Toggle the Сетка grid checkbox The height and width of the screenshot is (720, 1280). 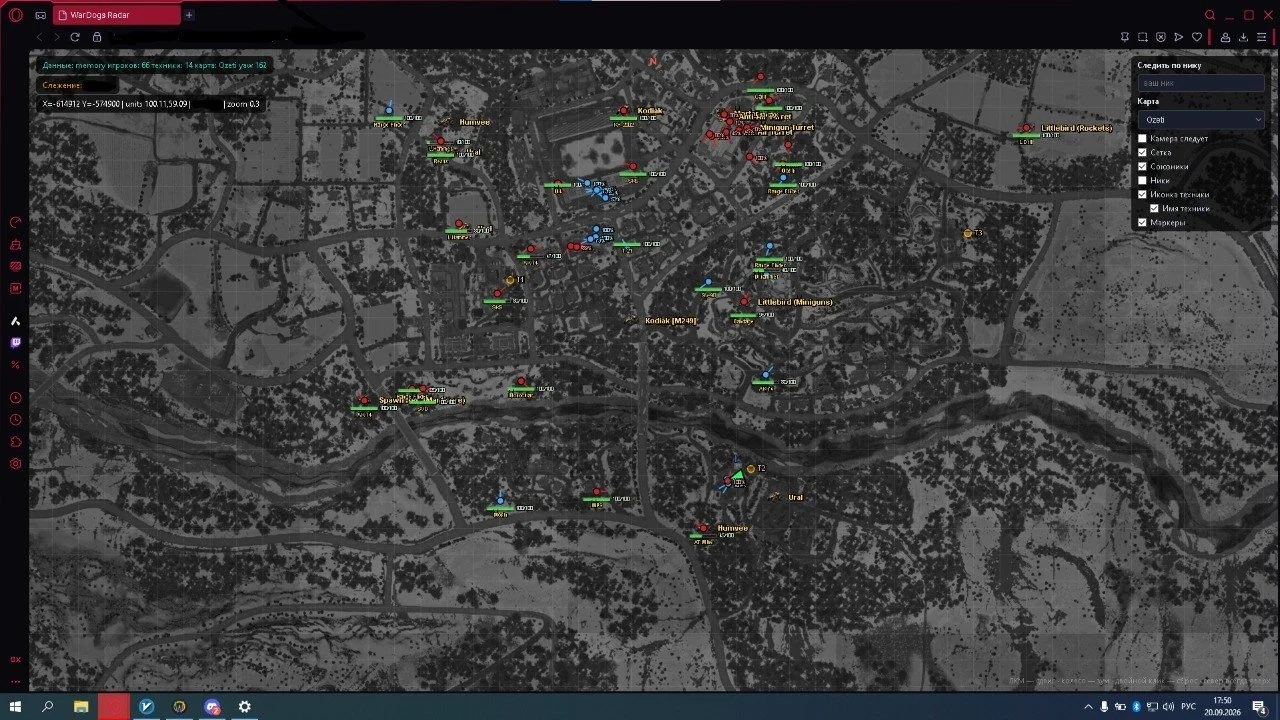pyautogui.click(x=1143, y=153)
